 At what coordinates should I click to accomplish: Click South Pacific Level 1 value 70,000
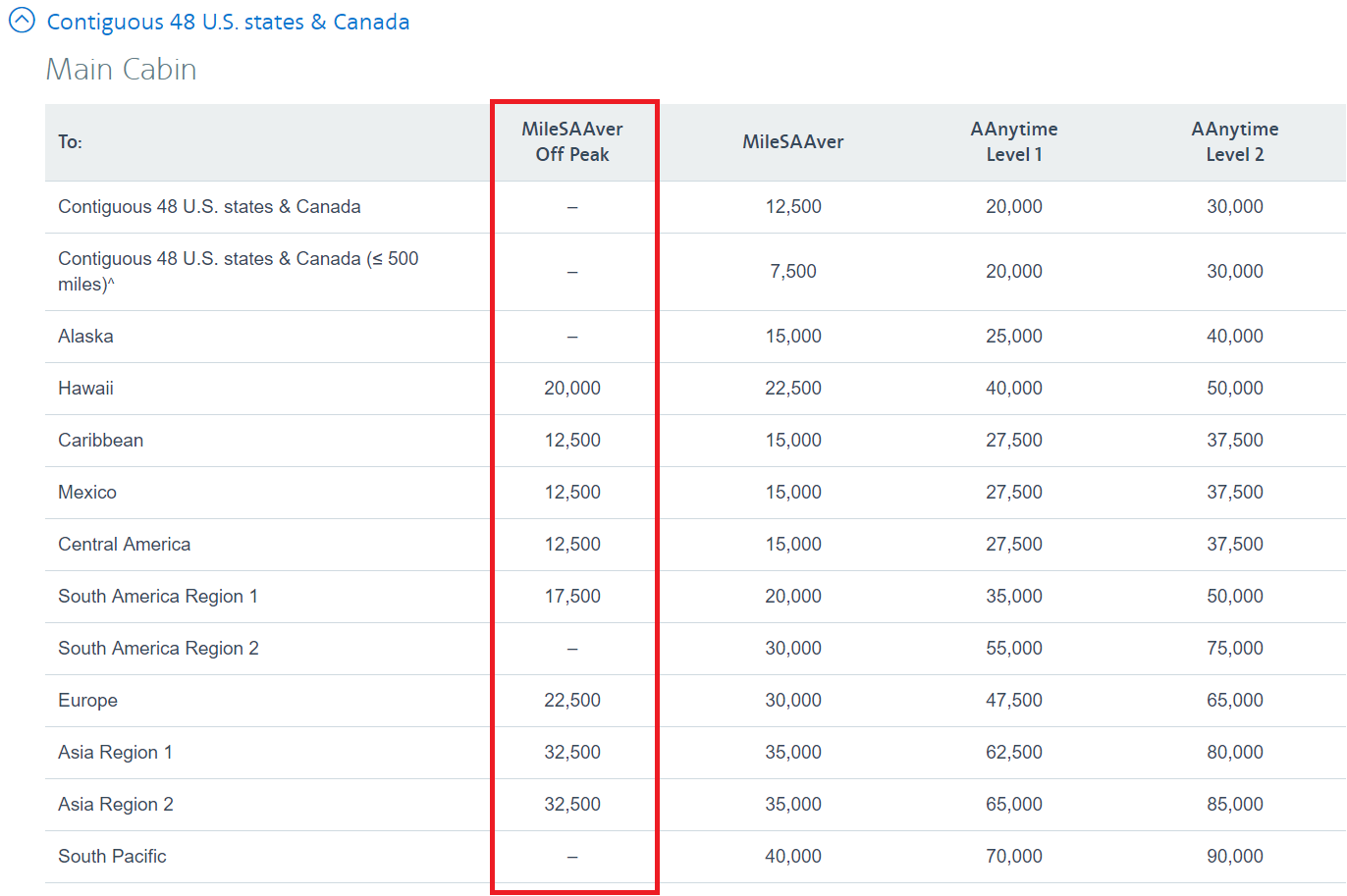(x=1014, y=857)
